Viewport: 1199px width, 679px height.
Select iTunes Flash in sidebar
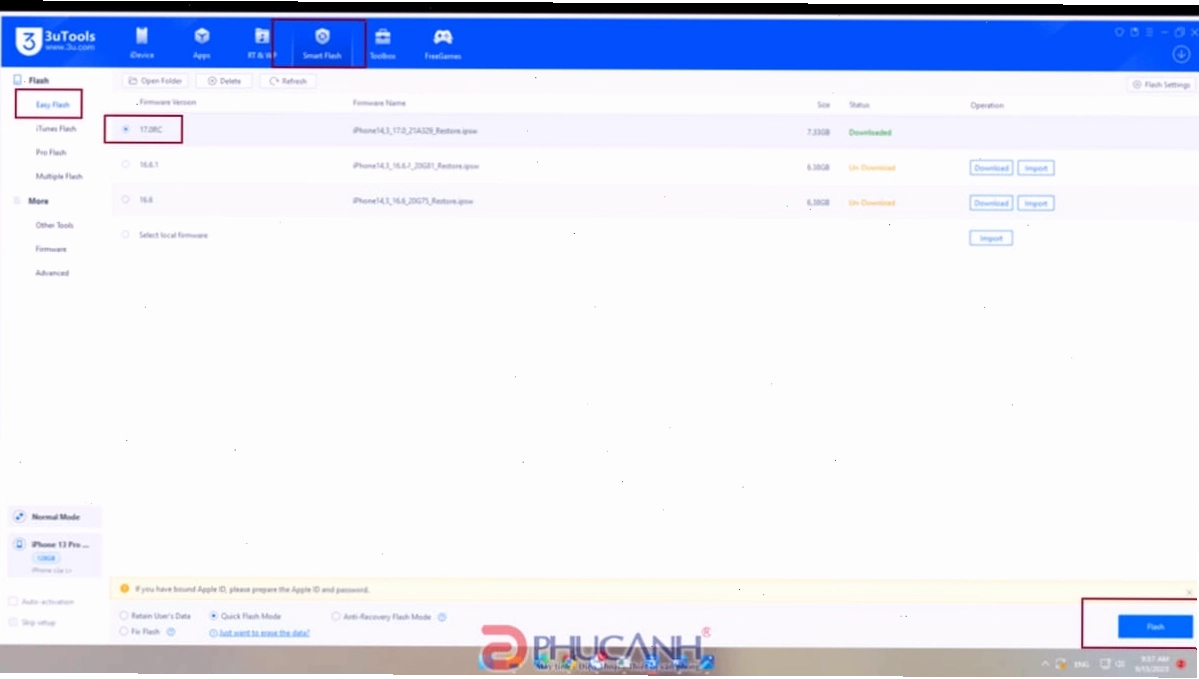coord(56,128)
